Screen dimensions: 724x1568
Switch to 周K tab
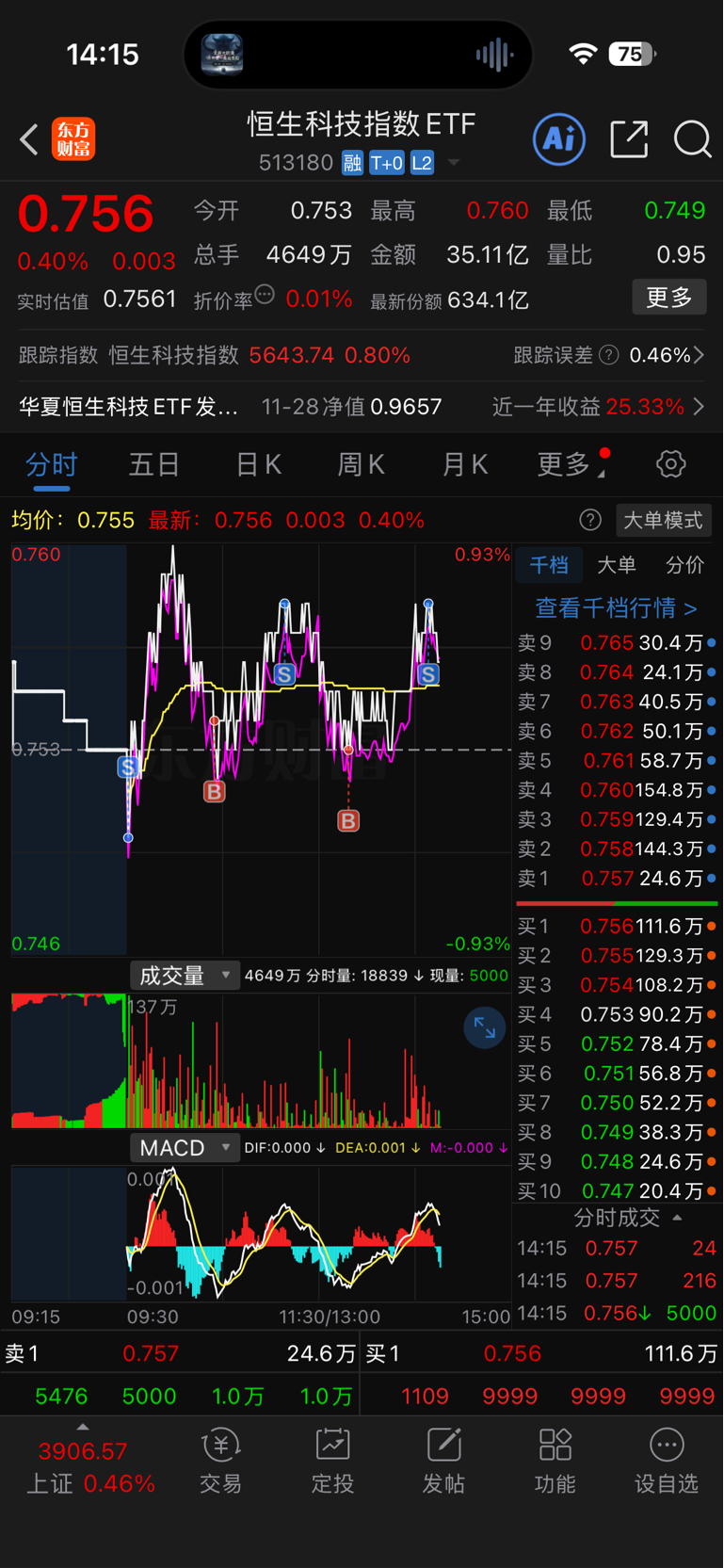(362, 464)
